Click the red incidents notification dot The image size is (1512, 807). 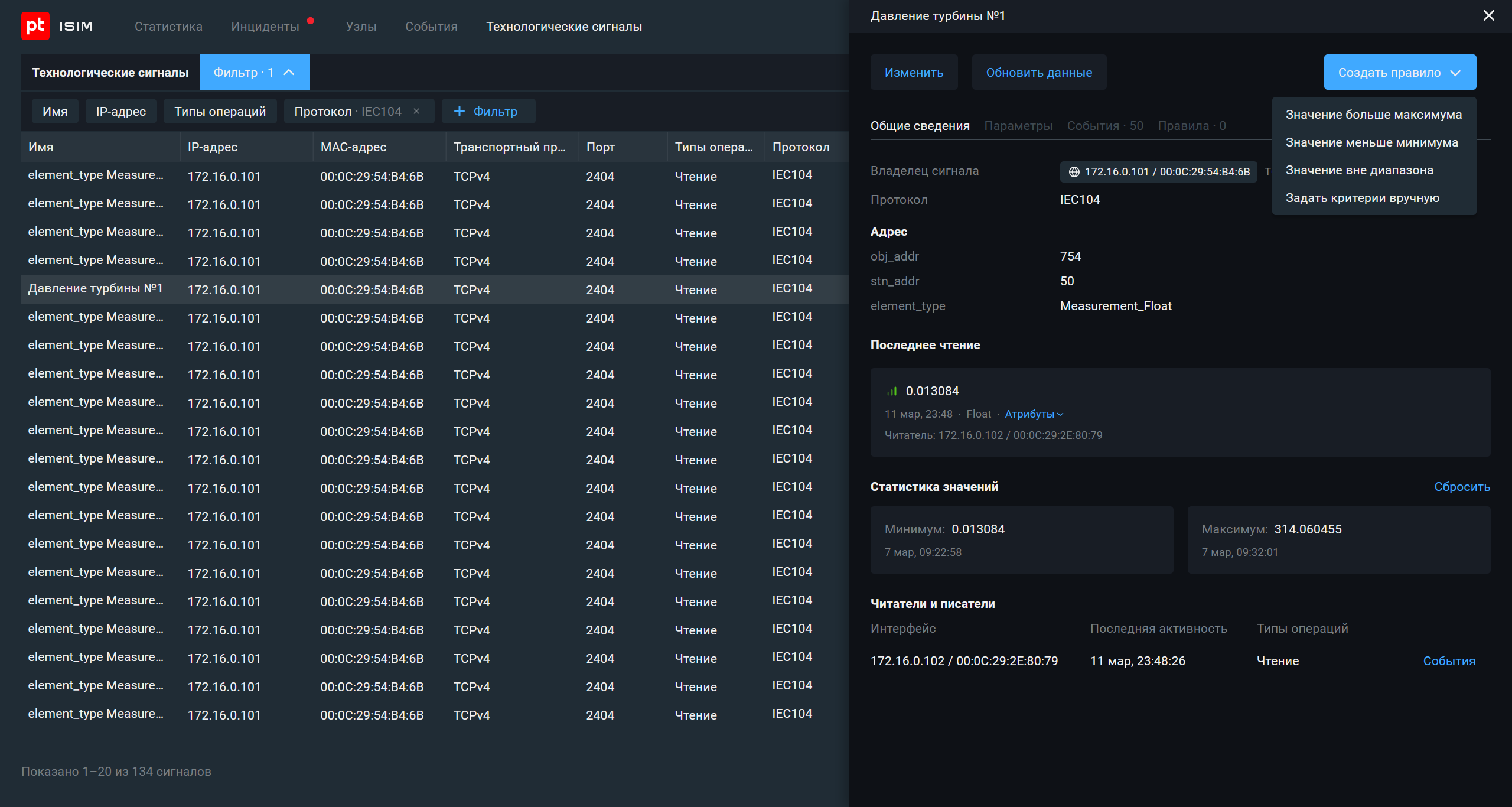click(x=311, y=21)
